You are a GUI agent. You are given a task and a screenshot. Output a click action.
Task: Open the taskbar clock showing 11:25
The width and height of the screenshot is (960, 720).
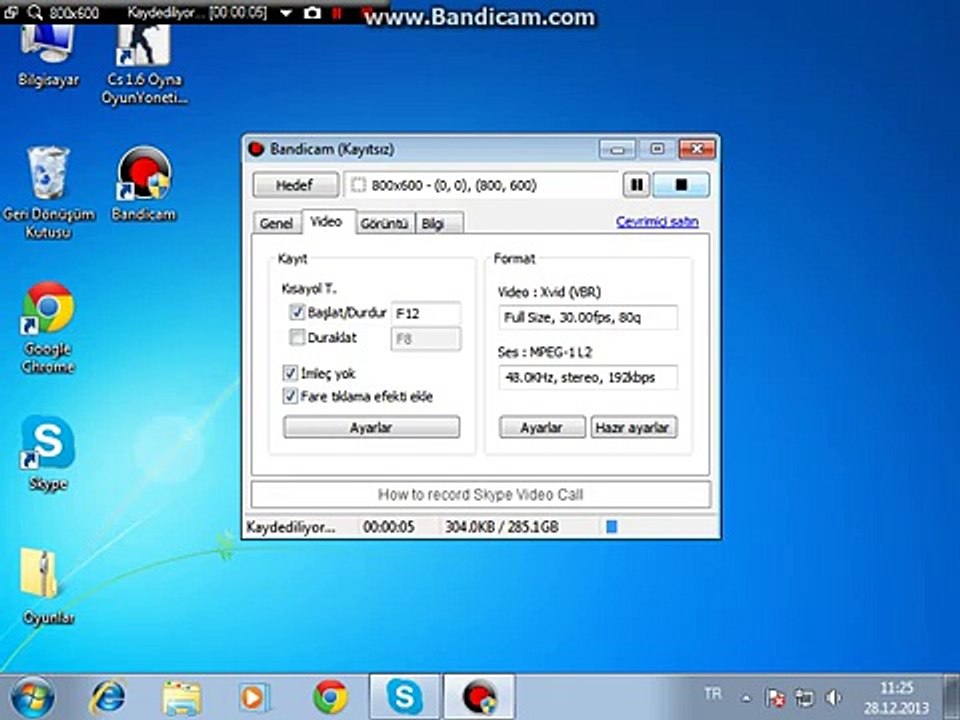tap(896, 697)
